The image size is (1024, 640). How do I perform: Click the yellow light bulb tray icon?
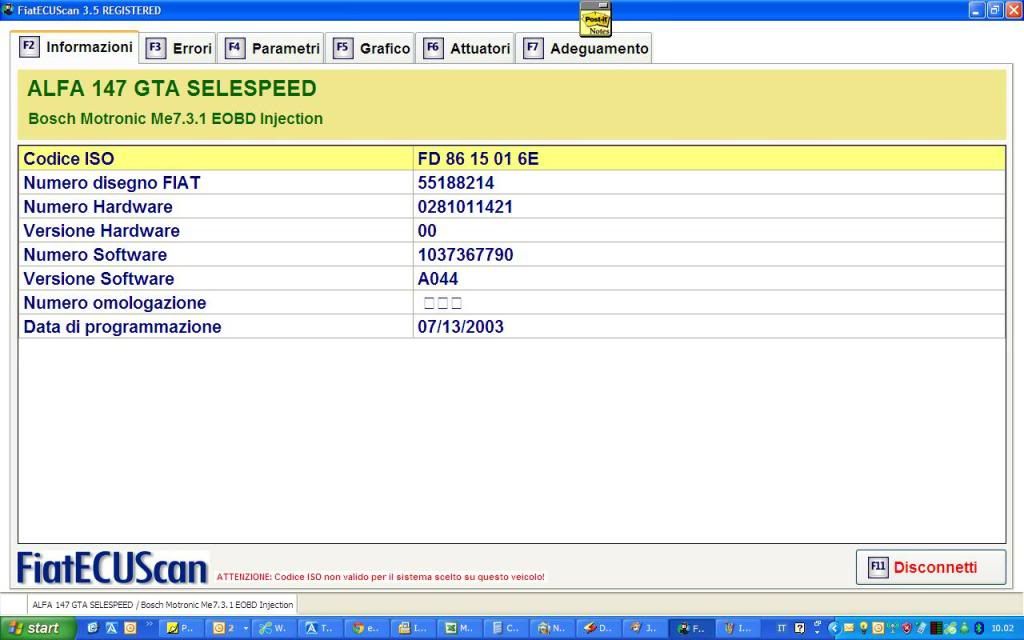point(863,628)
